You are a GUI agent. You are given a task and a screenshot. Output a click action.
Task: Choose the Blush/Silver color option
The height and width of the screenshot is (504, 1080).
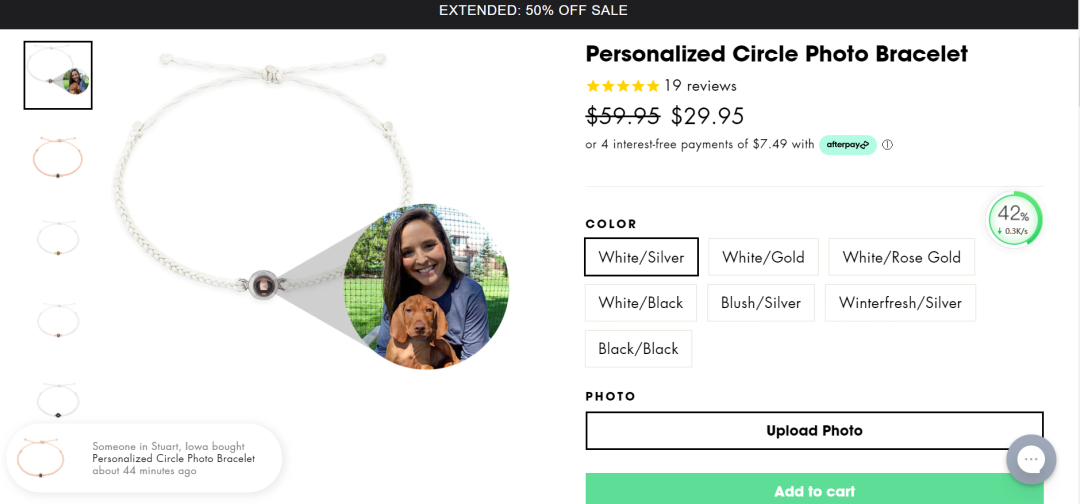click(x=760, y=303)
